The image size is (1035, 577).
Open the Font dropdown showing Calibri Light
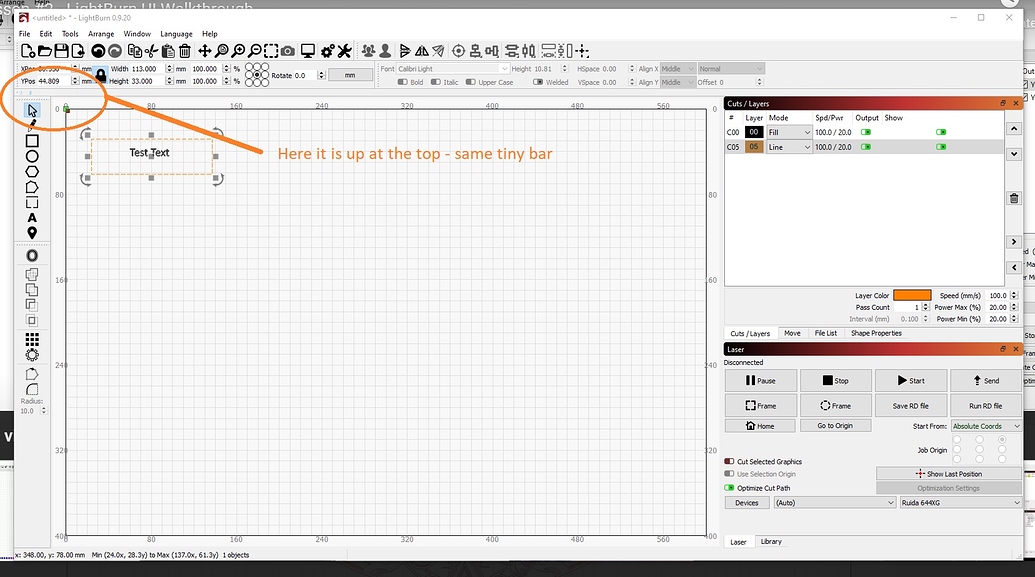(x=450, y=68)
